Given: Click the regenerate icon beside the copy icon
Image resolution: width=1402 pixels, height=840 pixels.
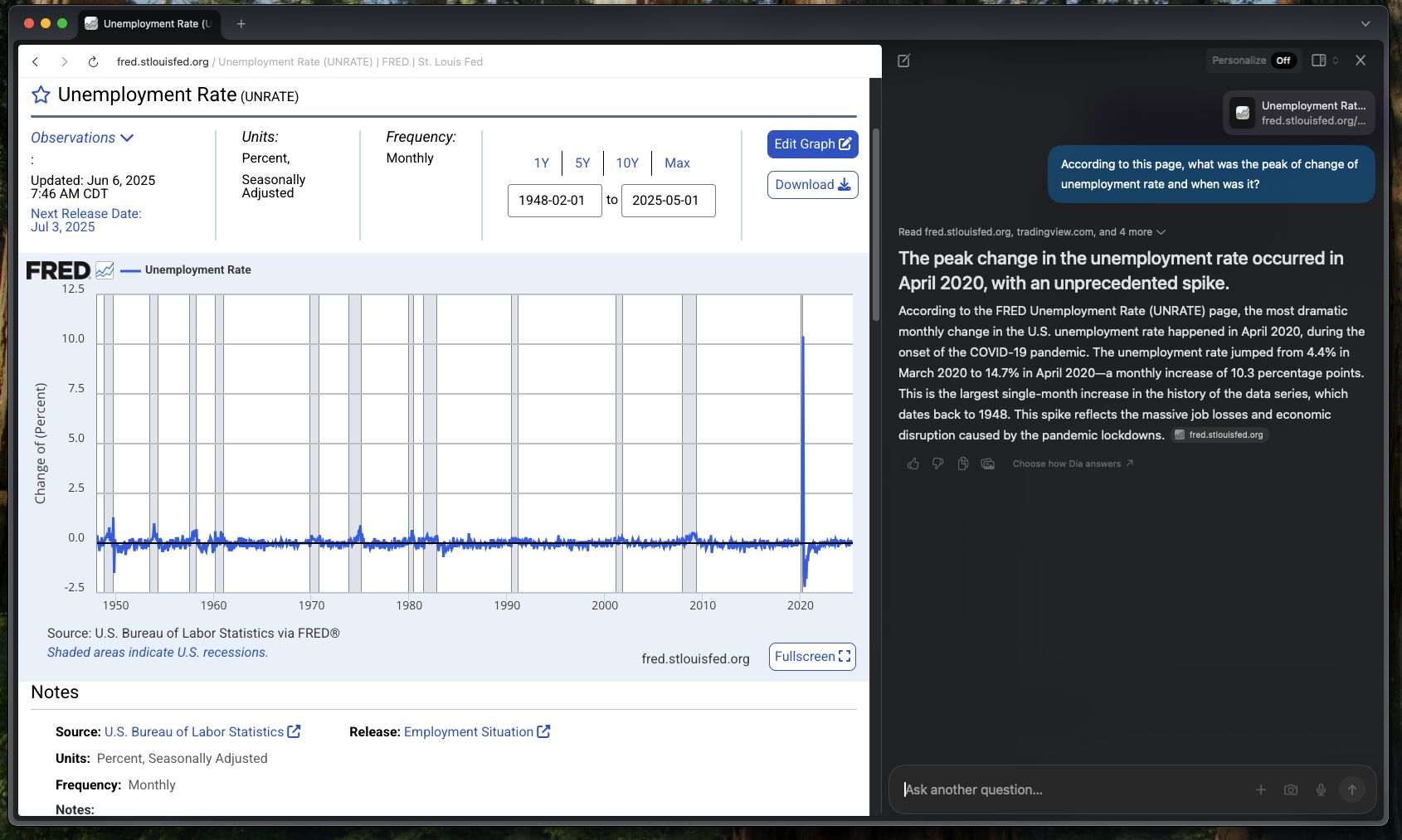Looking at the screenshot, I should tap(988, 464).
